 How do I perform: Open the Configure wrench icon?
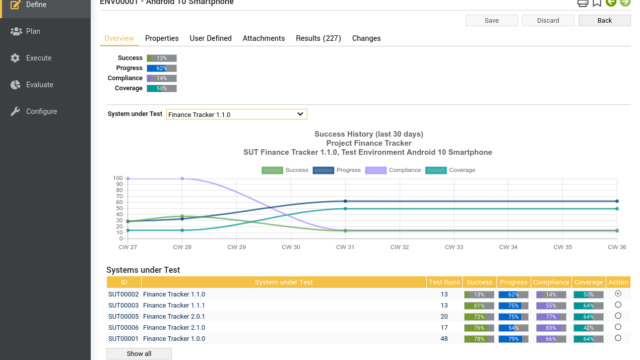(15, 111)
